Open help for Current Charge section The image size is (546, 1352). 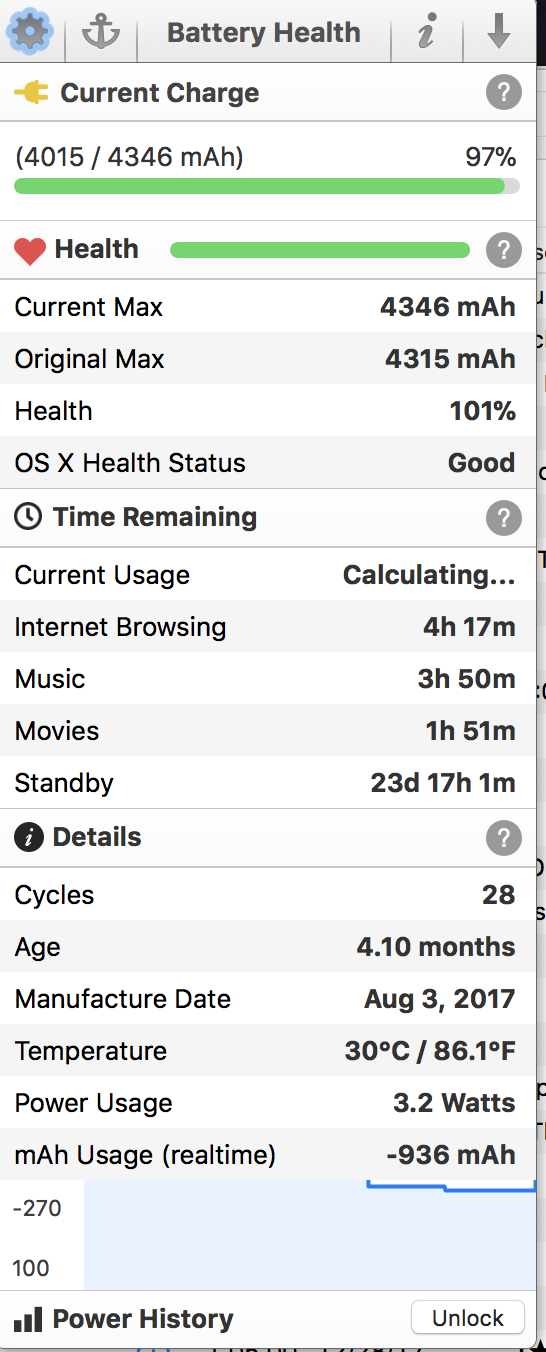tap(504, 93)
